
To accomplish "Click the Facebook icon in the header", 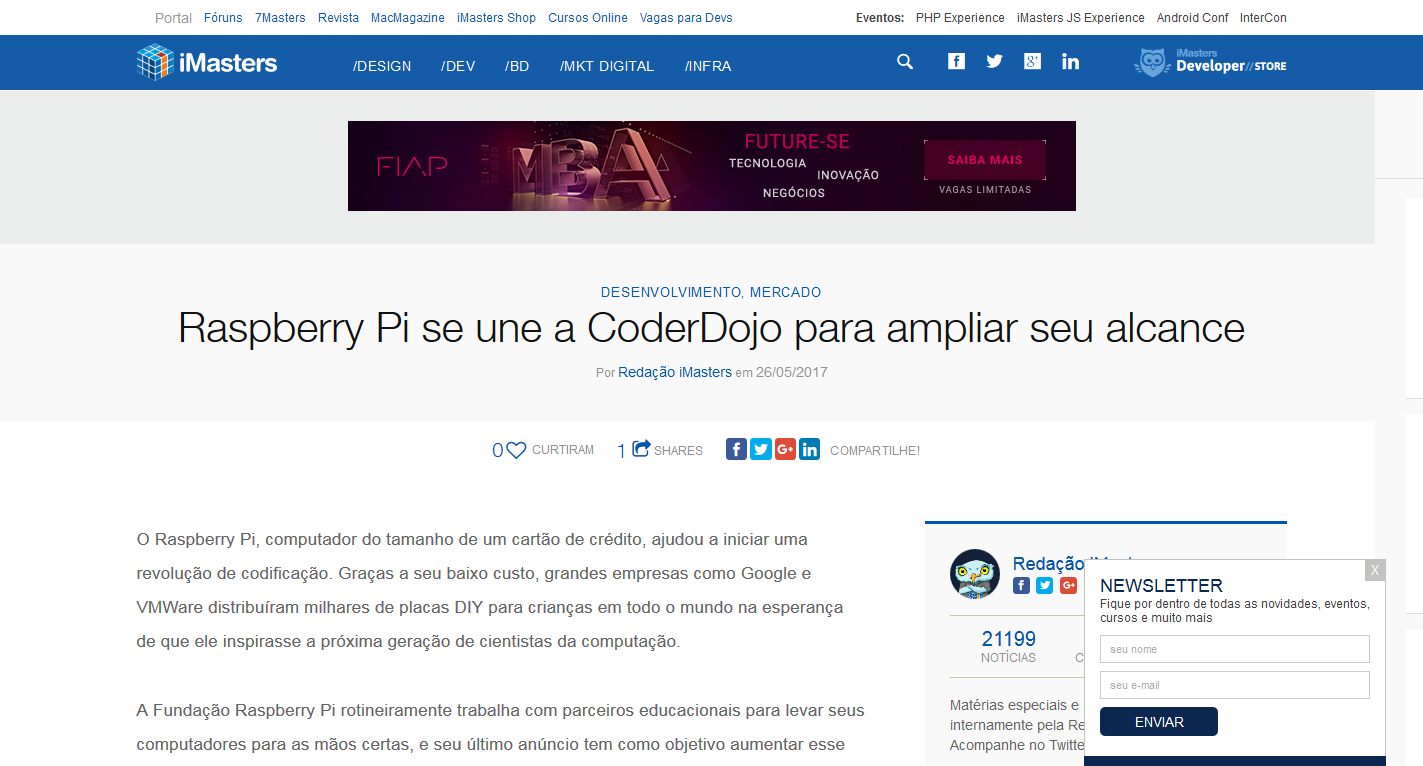I will click(x=956, y=60).
